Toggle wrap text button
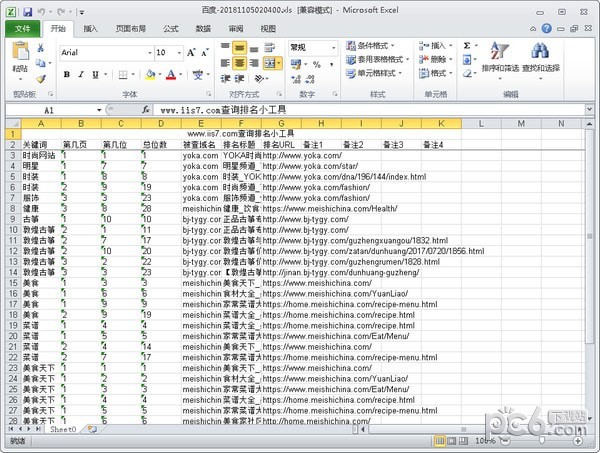This screenshot has height=453, width=600. 270,47
